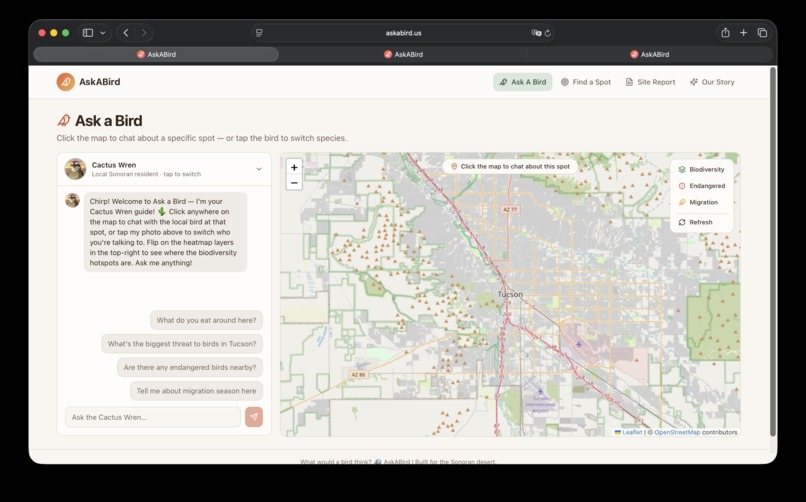Image resolution: width=806 pixels, height=502 pixels.
Task: Click the AskABird logo icon
Action: pos(66,82)
